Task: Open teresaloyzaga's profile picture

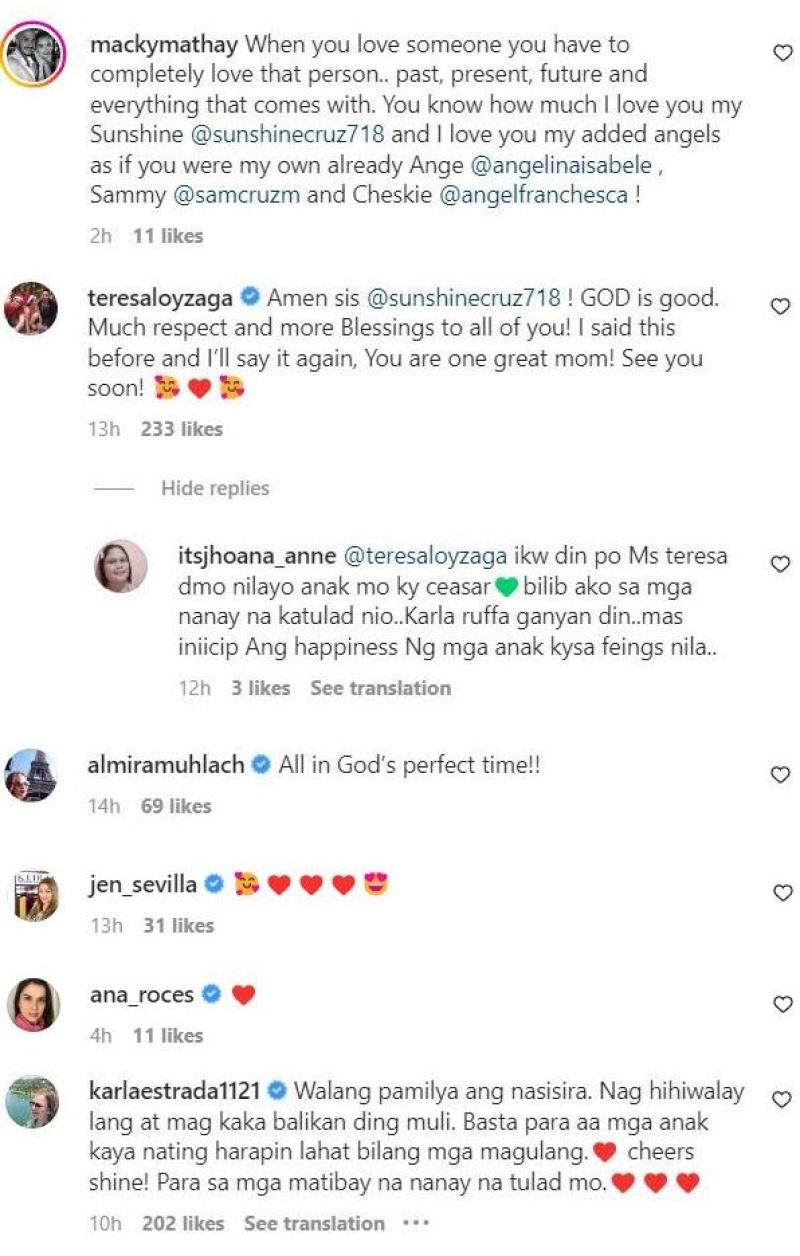Action: coord(33,307)
